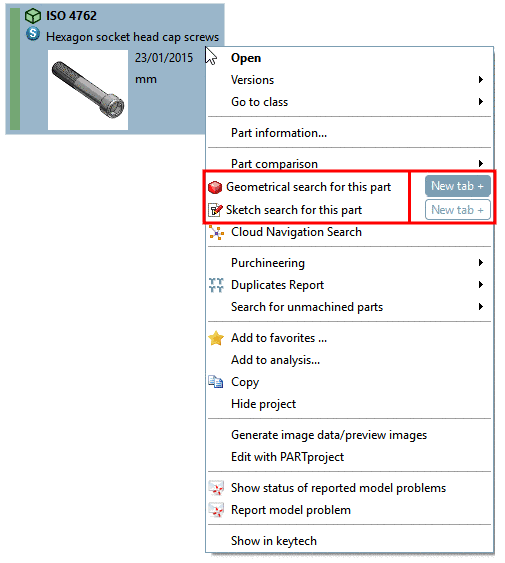505x563 pixels.
Task: Click the blue S standard icon
Action: (x=33, y=34)
